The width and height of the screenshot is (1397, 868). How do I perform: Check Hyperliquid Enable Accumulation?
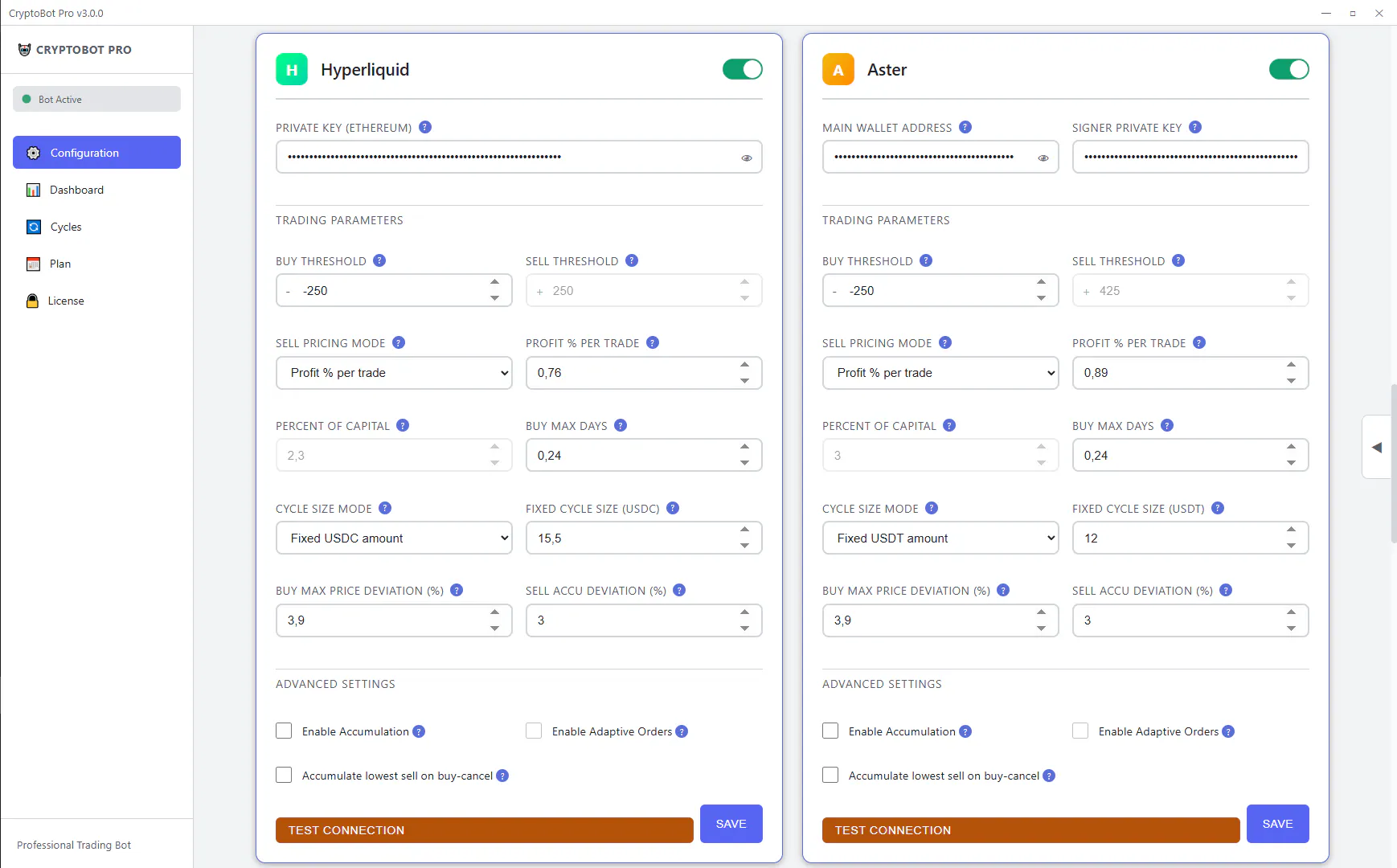tap(284, 731)
